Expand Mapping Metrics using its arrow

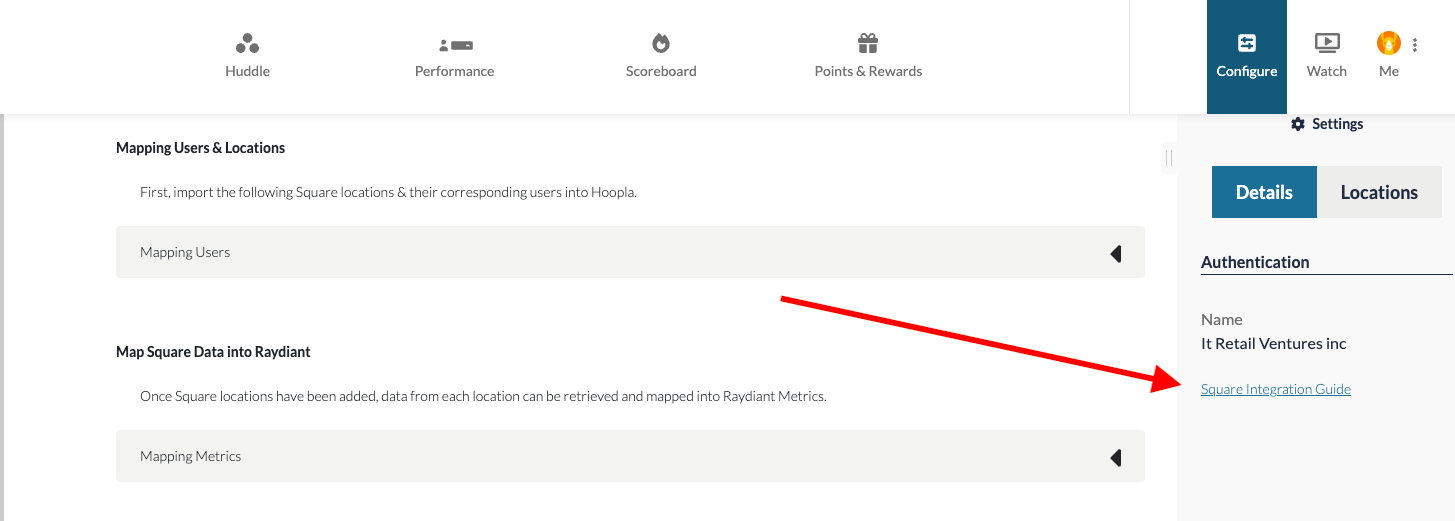coord(1116,457)
